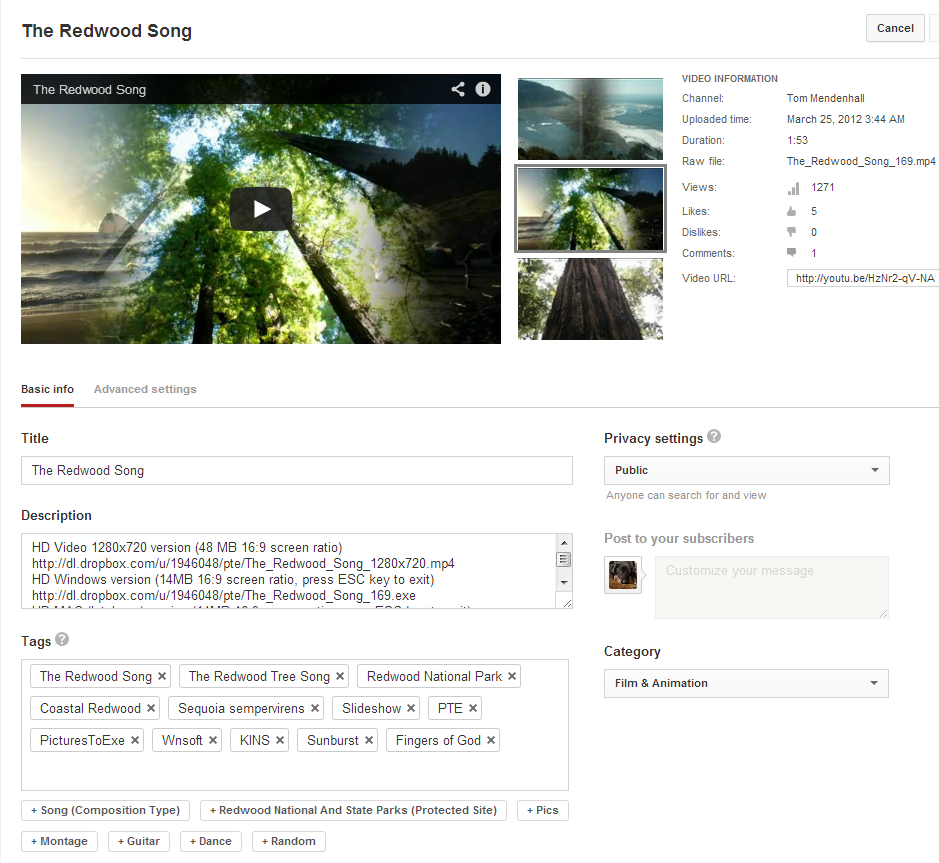Click the share icon on the video player

458,89
